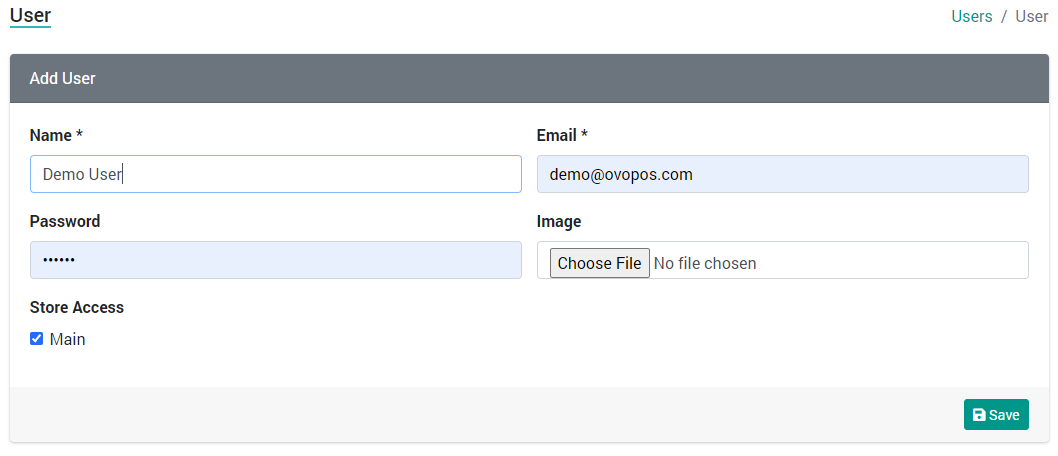Click the Add User panel header
Screen dimensions: 1058x456
point(530,78)
